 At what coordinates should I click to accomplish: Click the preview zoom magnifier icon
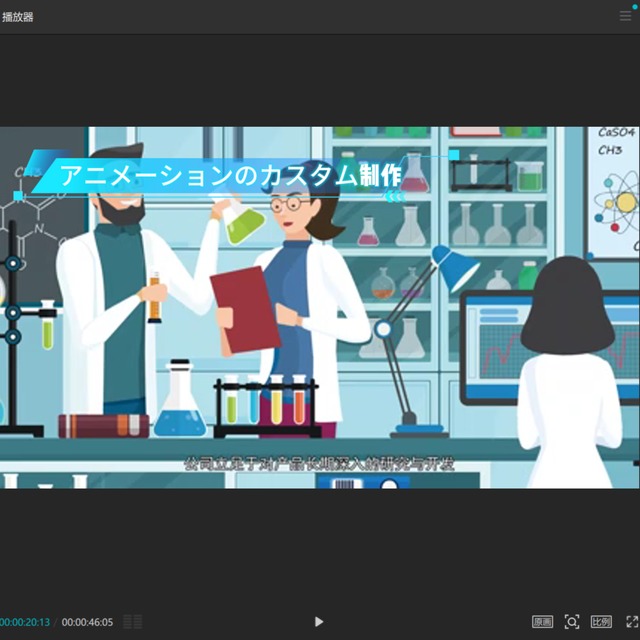(572, 622)
